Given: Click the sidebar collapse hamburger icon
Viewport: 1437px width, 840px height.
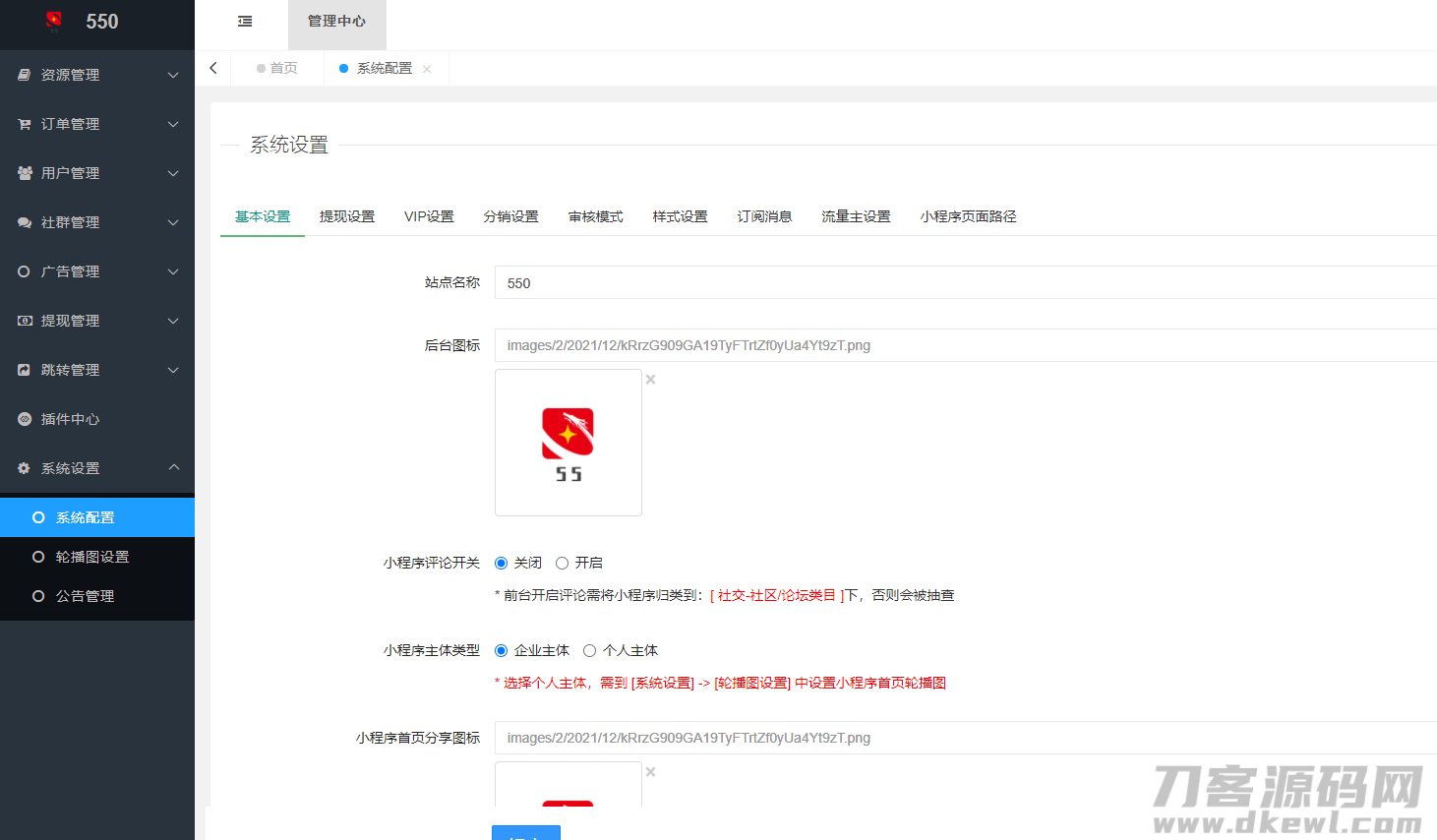Looking at the screenshot, I should [x=245, y=22].
